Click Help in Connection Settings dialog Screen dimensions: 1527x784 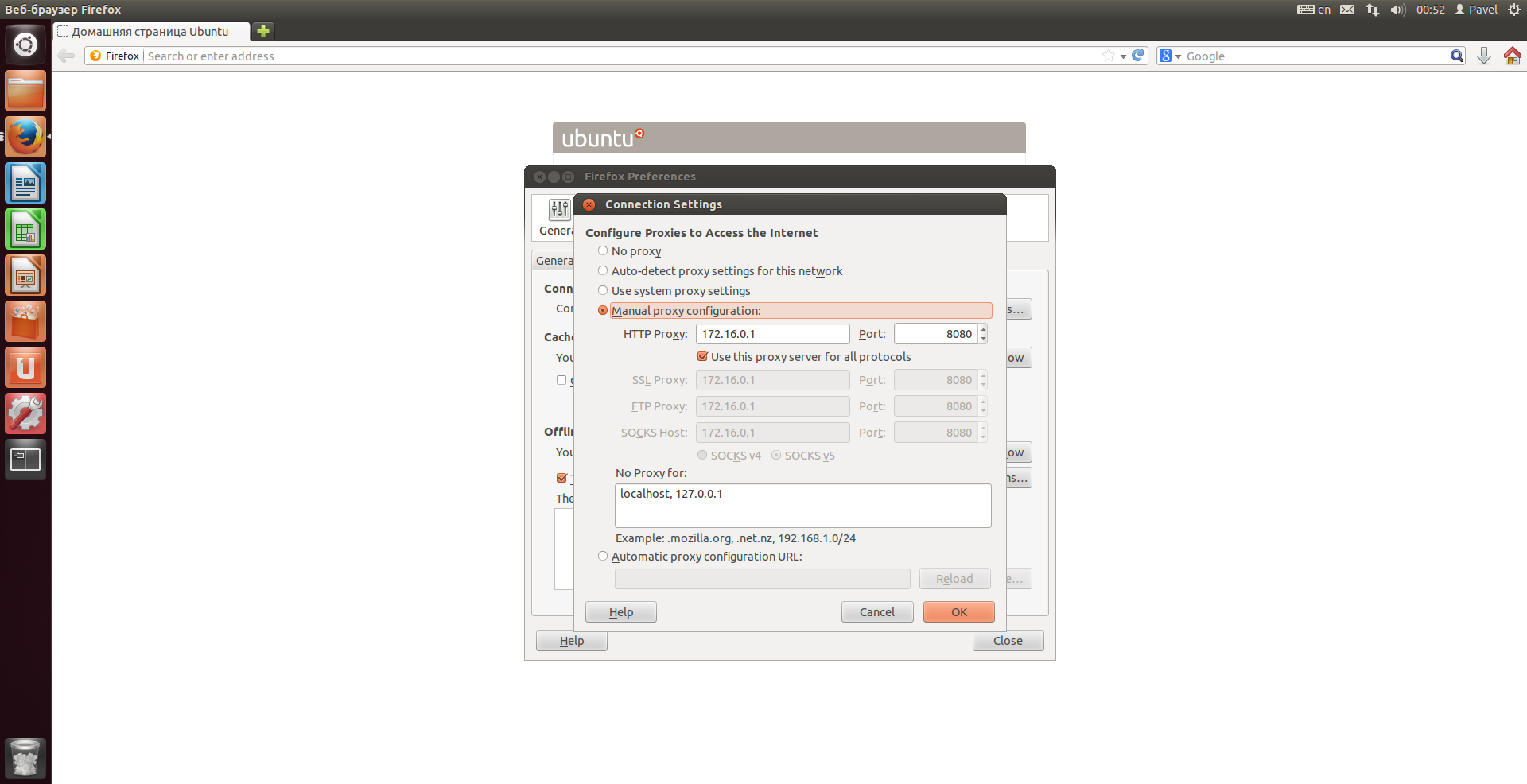[621, 612]
